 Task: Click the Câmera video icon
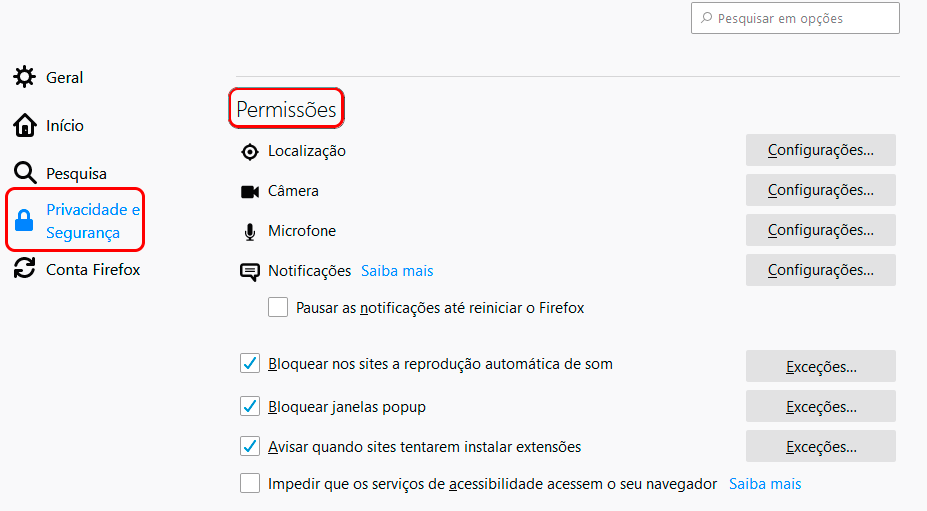click(250, 192)
